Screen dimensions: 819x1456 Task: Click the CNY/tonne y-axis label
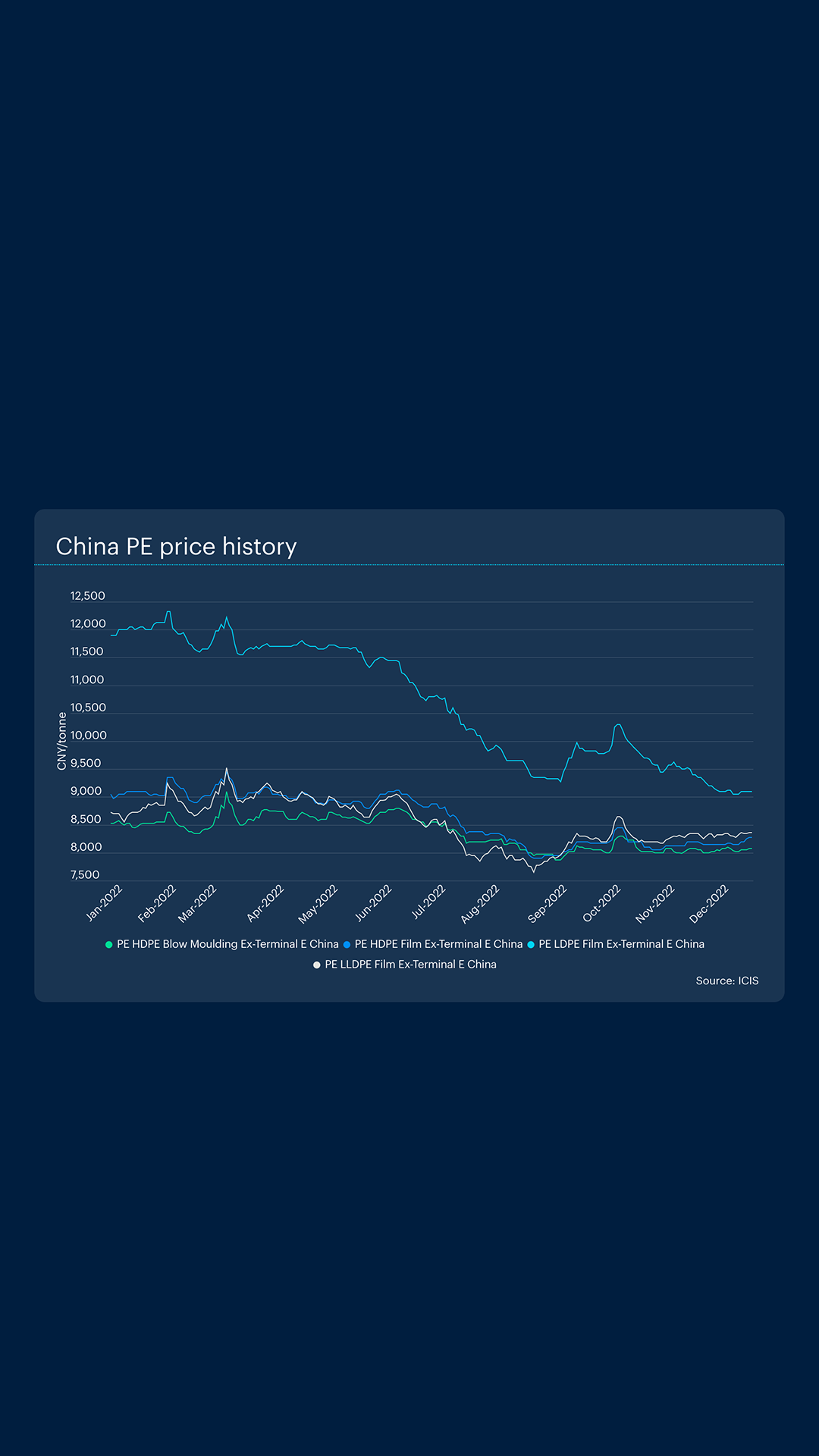(x=62, y=741)
